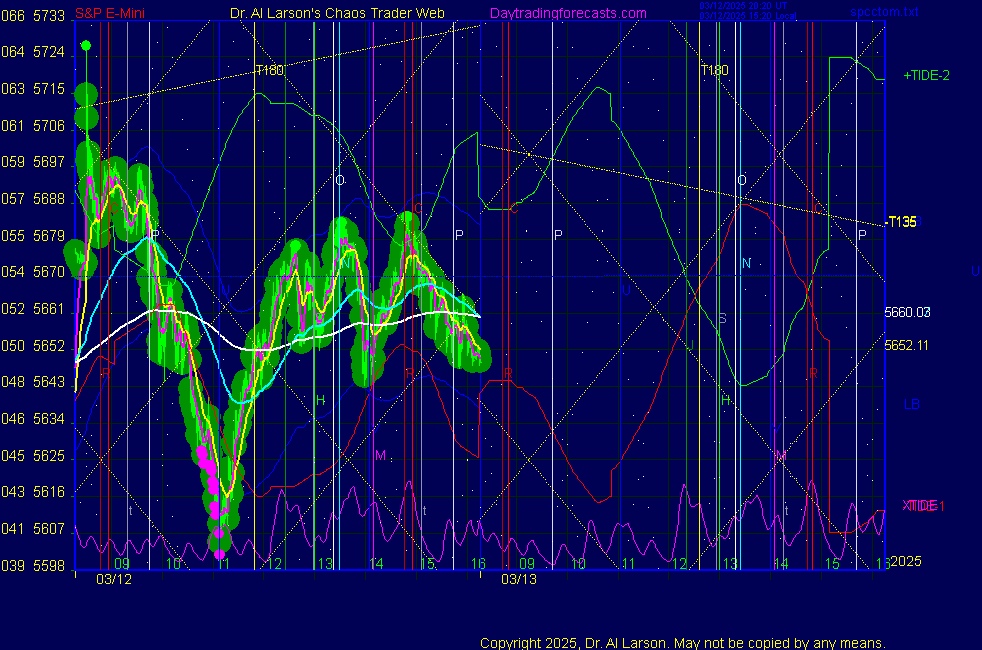Viewport: 982px width, 650px height.
Task: Click the 061 5706 price axis label
Action: pyautogui.click(x=33, y=126)
